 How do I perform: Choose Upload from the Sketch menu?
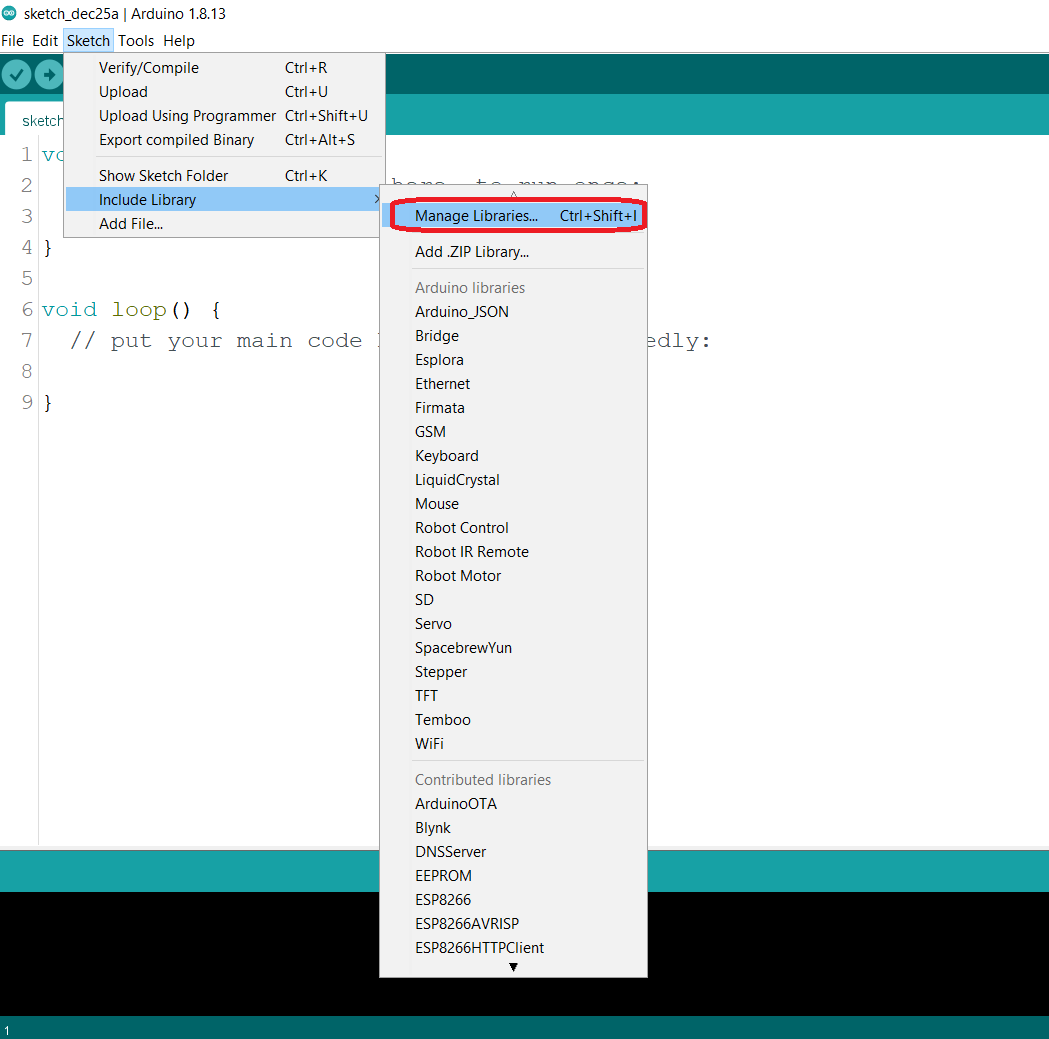tap(224, 92)
